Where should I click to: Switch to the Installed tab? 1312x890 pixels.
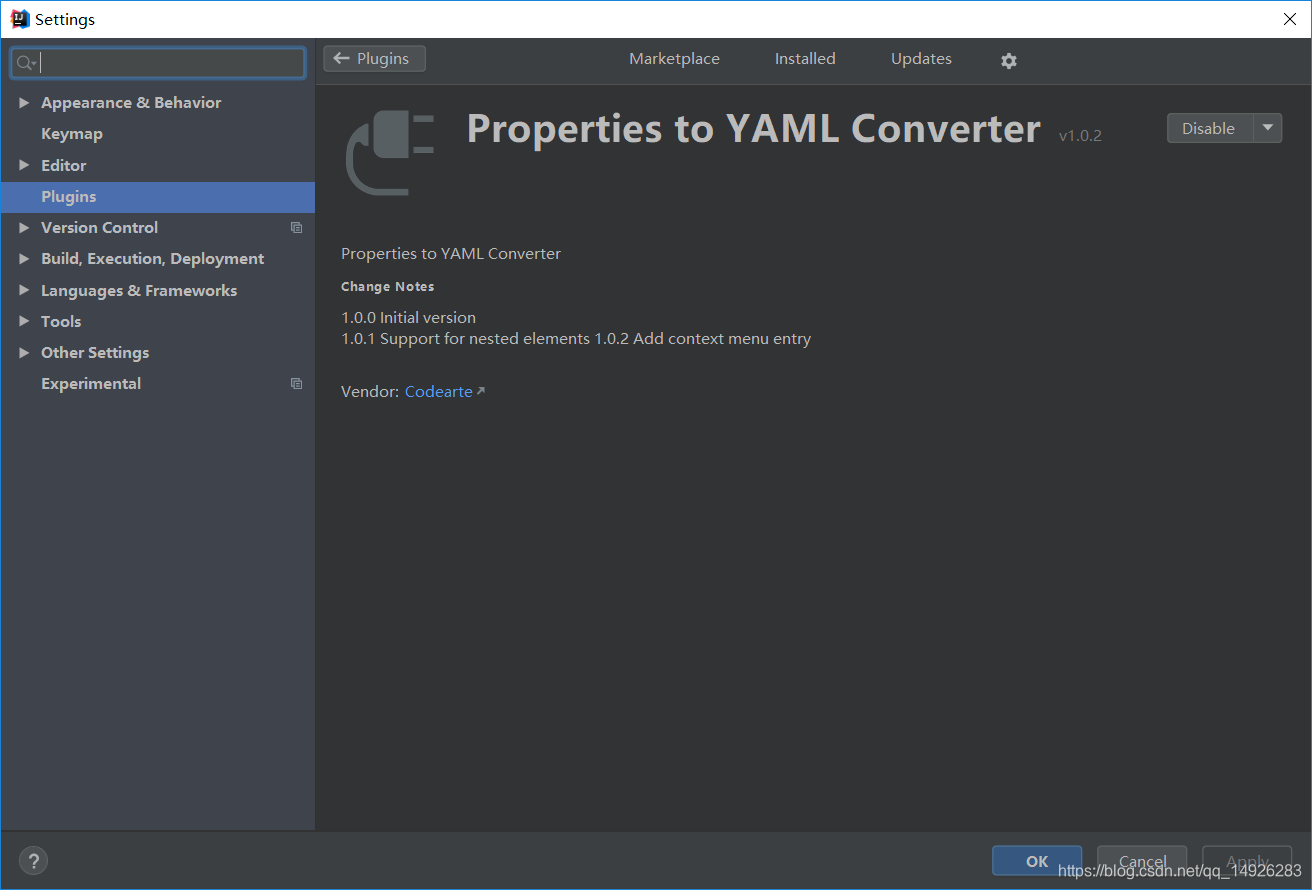click(805, 59)
